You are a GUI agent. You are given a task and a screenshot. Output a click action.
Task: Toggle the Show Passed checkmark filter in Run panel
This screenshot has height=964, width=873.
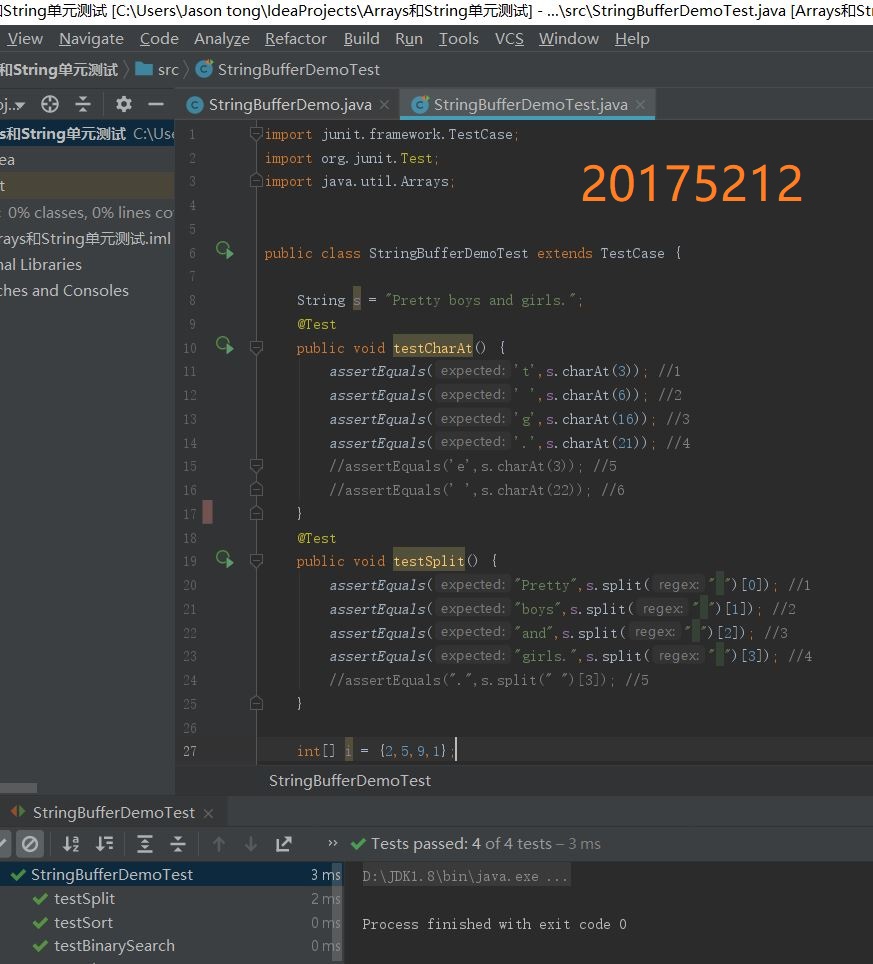click(x=3, y=844)
